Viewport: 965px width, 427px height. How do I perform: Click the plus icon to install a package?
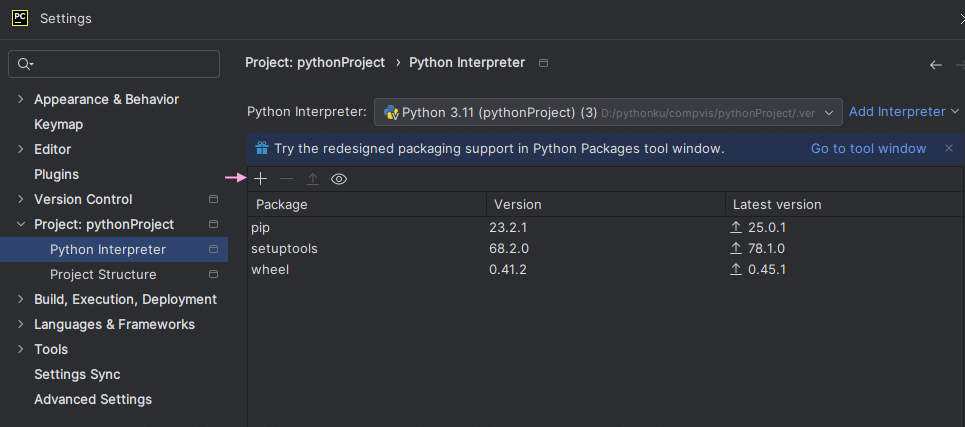tap(261, 179)
